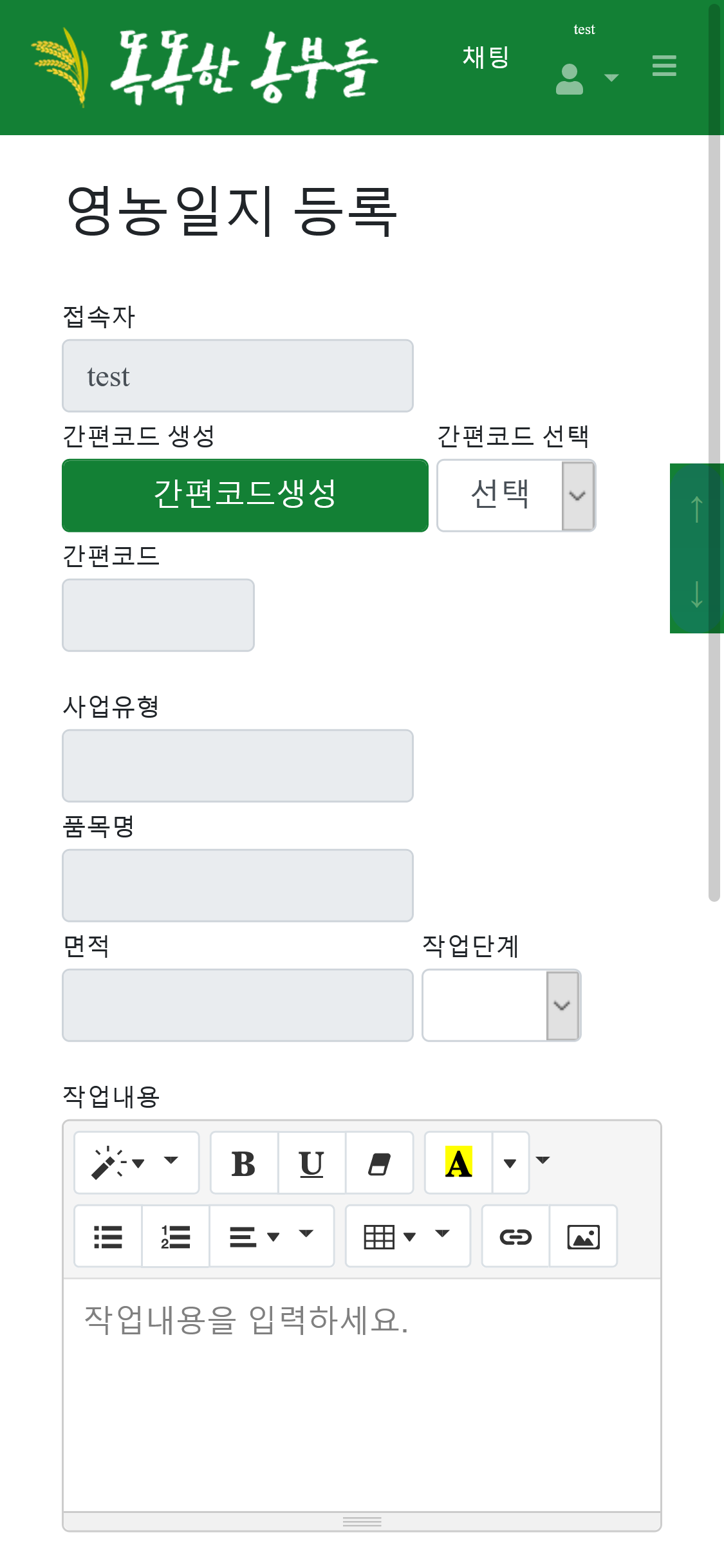This screenshot has width=724, height=1568.
Task: Click the eraser remove-format icon
Action: (379, 1164)
